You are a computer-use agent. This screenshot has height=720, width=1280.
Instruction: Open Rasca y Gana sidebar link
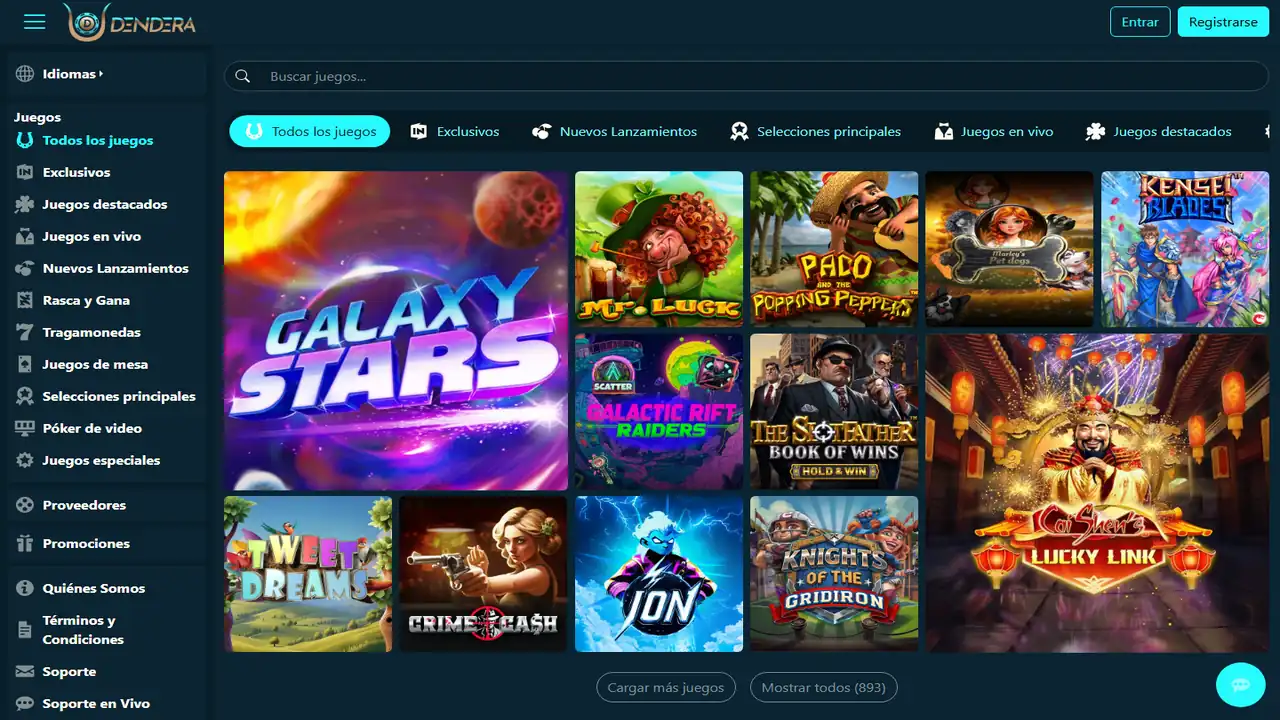[86, 301]
